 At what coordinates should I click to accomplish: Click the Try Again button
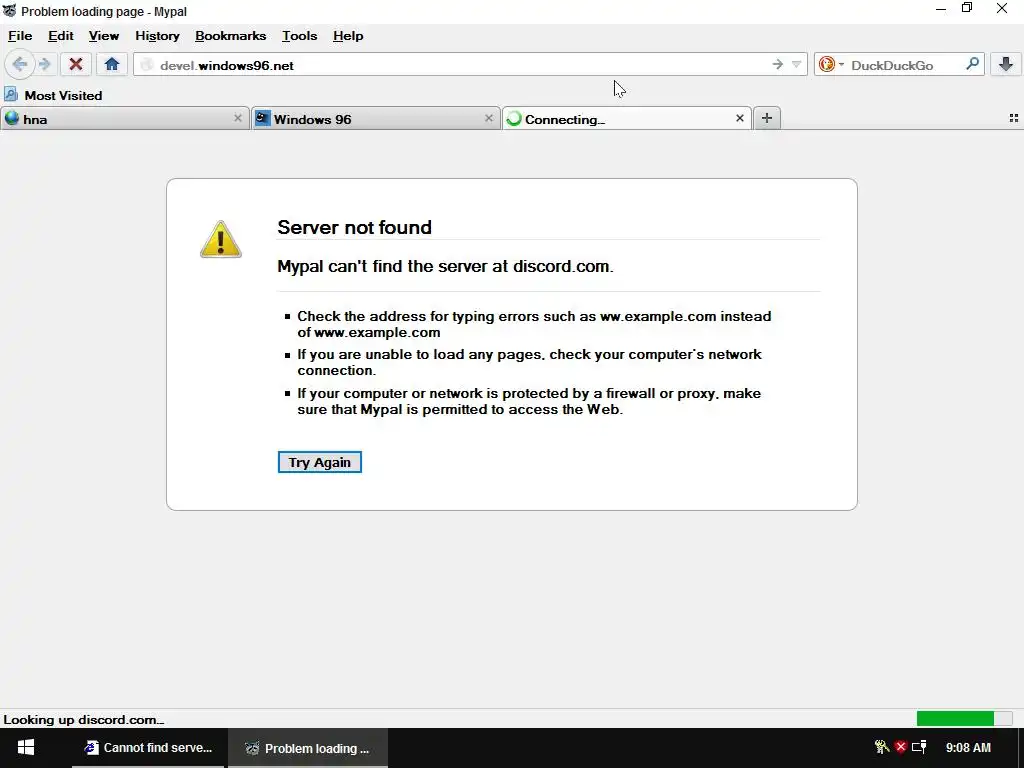319,462
